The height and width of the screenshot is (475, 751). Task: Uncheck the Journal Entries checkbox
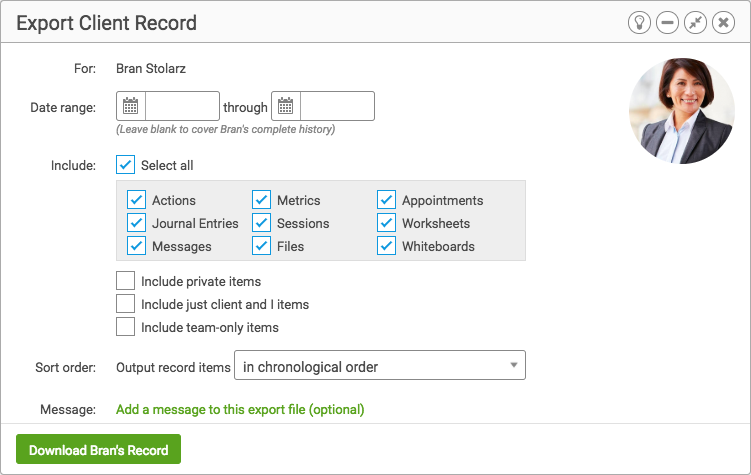[137, 223]
